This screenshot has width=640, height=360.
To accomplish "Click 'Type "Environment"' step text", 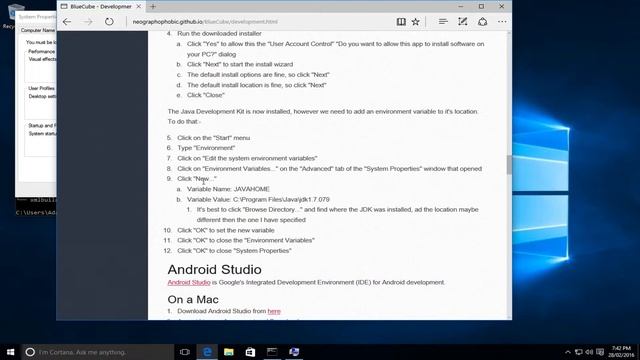I will [x=206, y=148].
